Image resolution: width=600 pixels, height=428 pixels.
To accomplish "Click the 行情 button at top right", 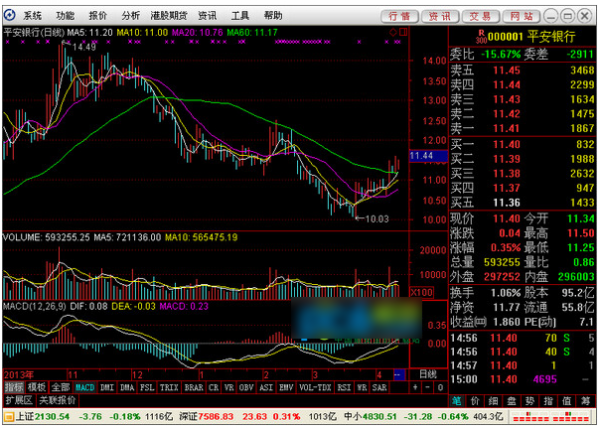I will [x=399, y=16].
